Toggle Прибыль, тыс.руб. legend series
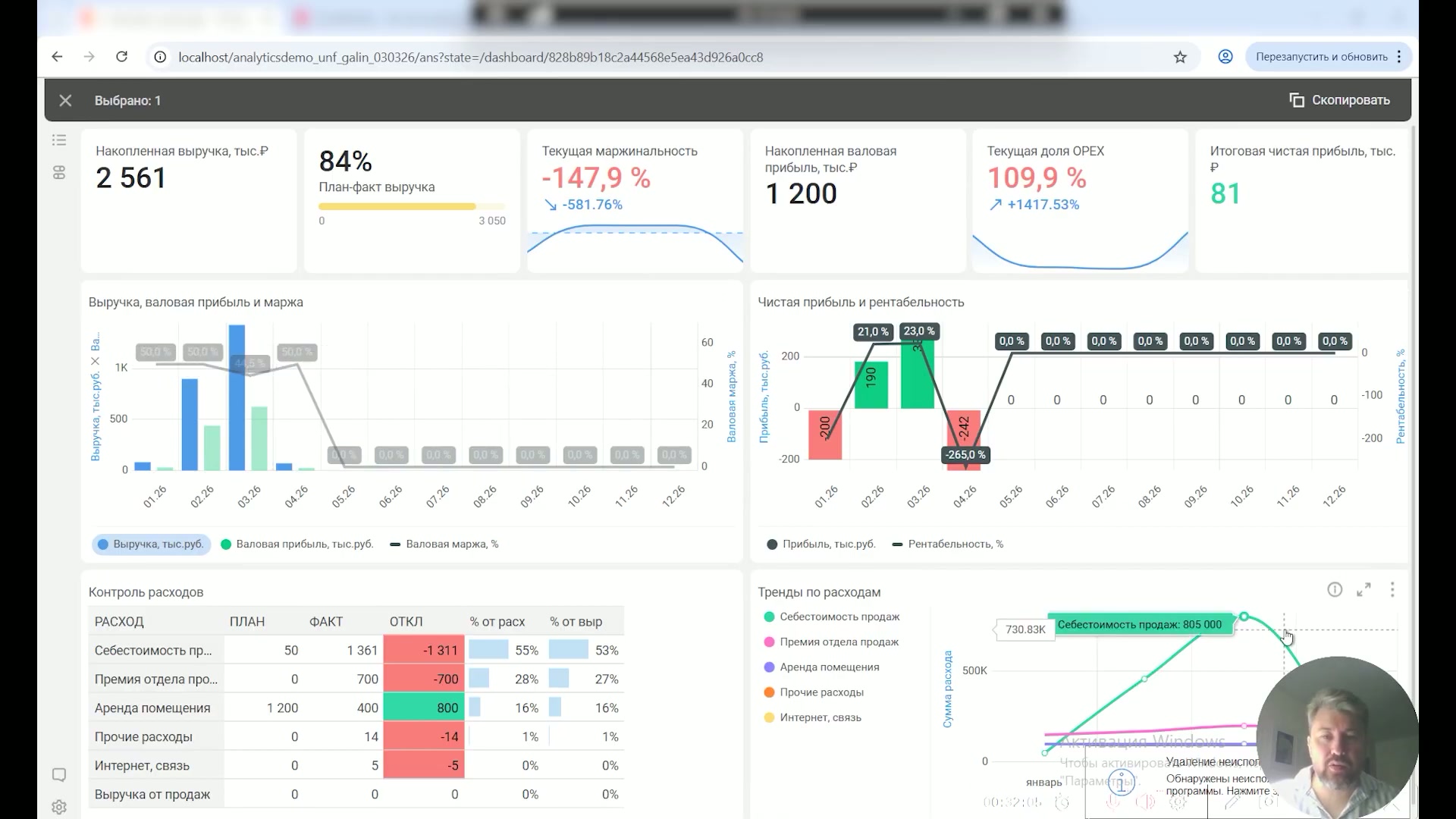 [821, 544]
